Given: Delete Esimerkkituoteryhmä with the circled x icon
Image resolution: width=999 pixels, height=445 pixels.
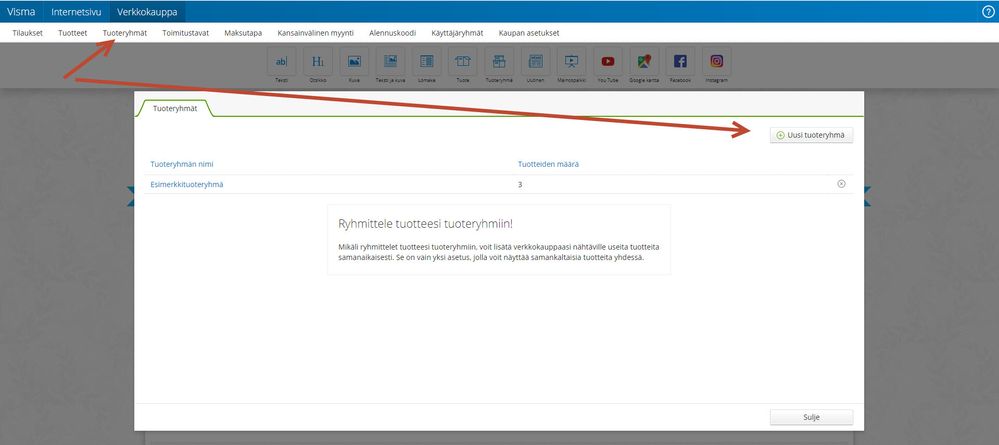Looking at the screenshot, I should pos(841,184).
